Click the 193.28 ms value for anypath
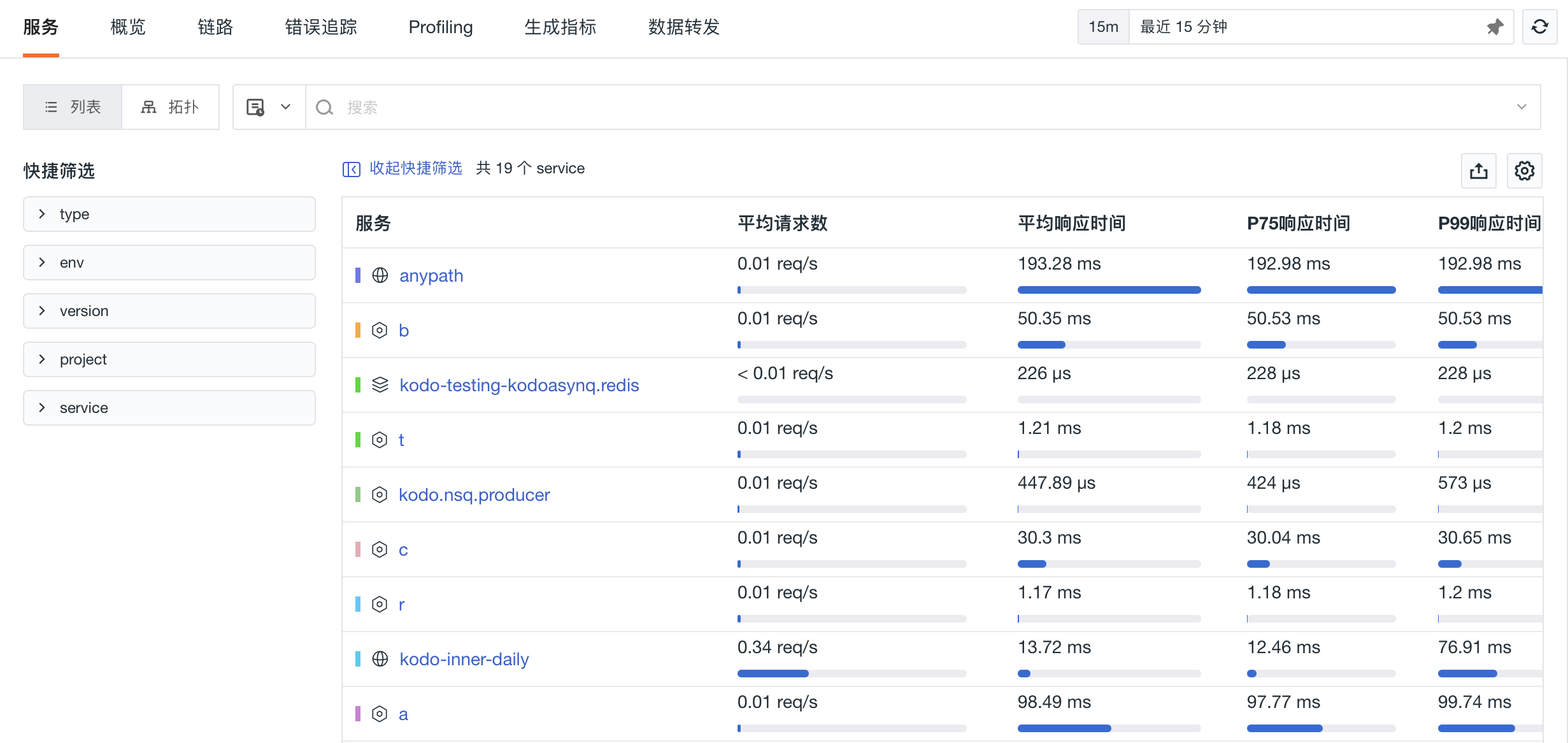This screenshot has height=743, width=1568. pos(1059,264)
